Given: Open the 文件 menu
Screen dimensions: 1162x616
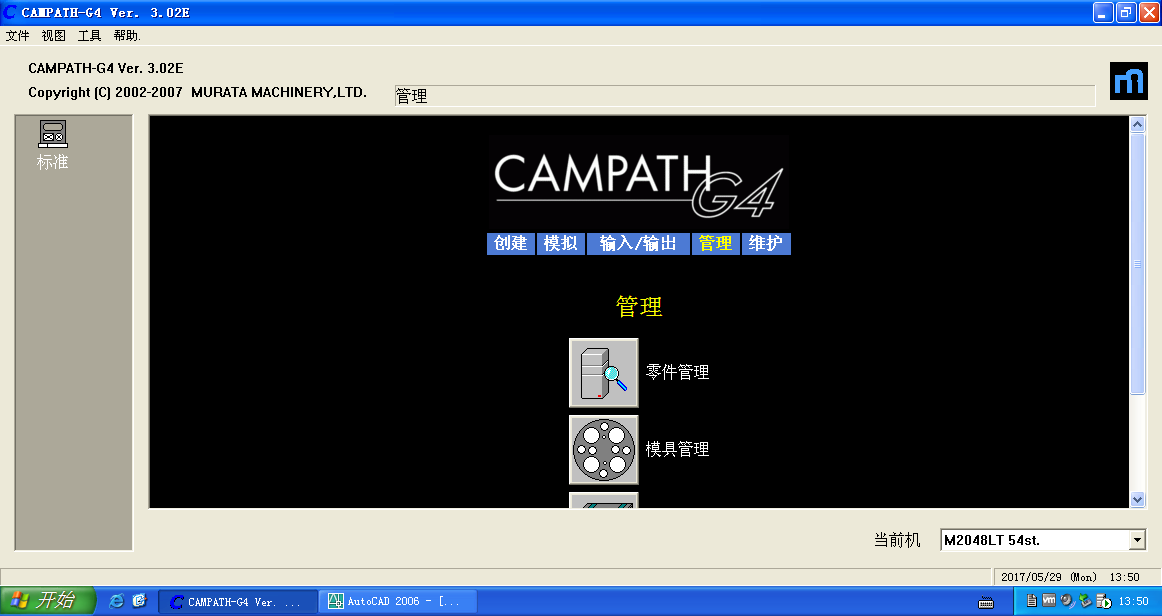Looking at the screenshot, I should coord(18,36).
